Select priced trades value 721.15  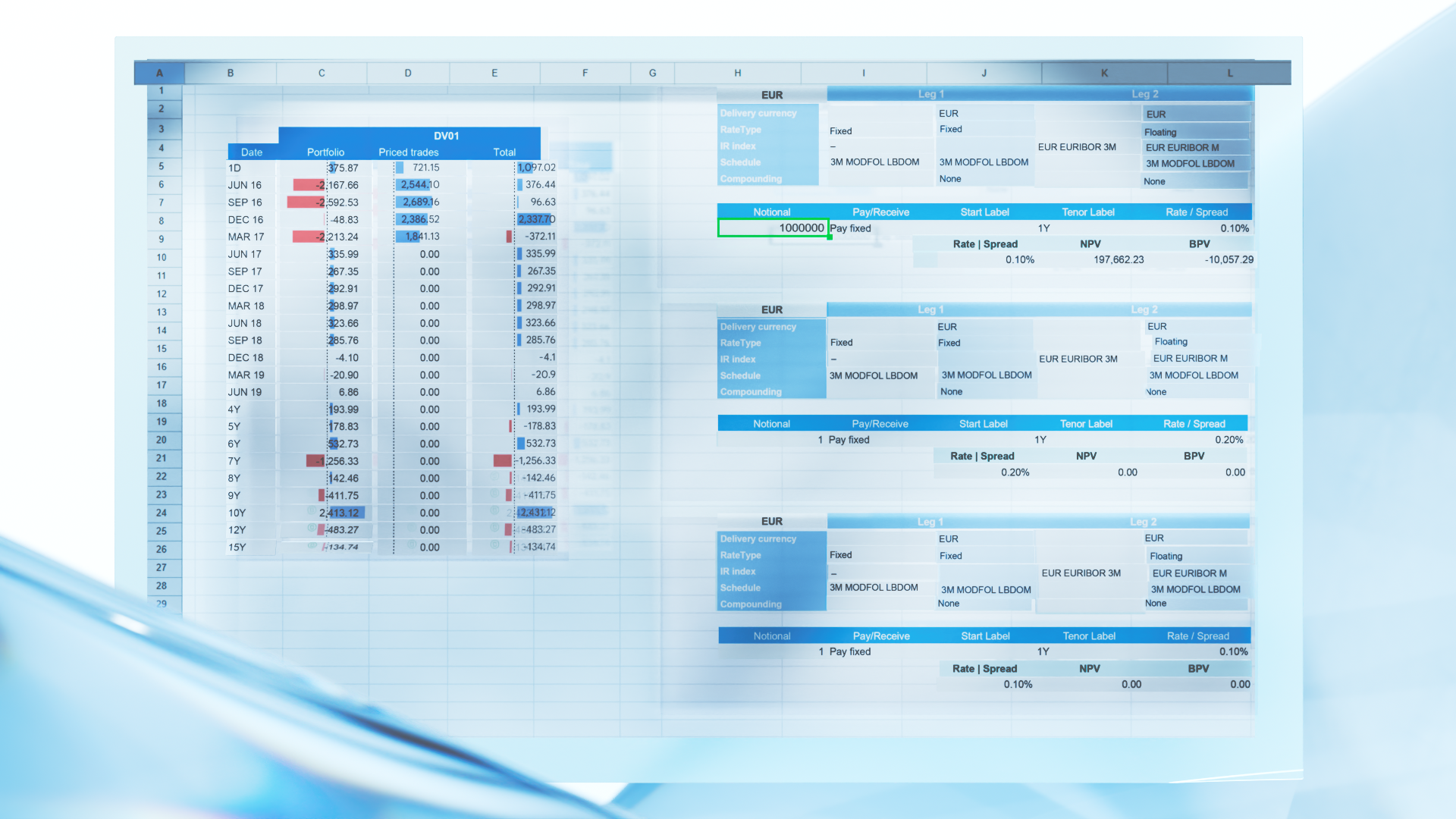425,168
